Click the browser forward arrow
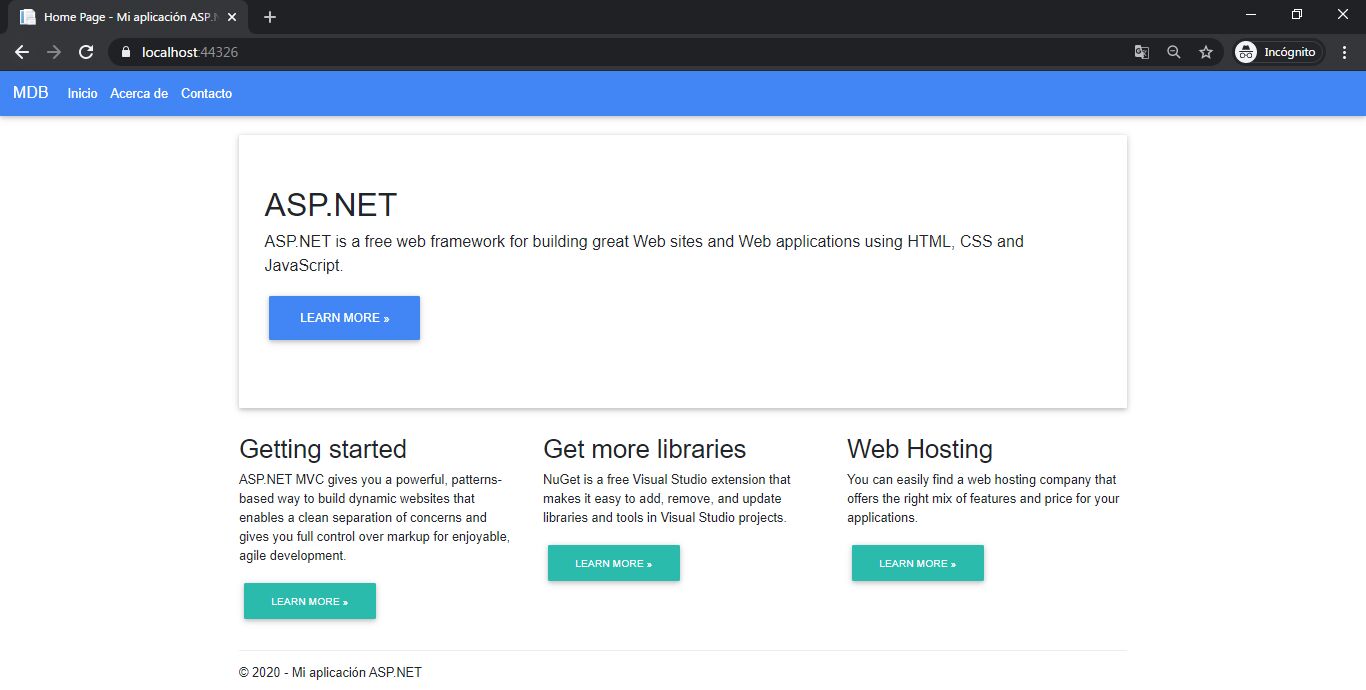 [x=54, y=52]
